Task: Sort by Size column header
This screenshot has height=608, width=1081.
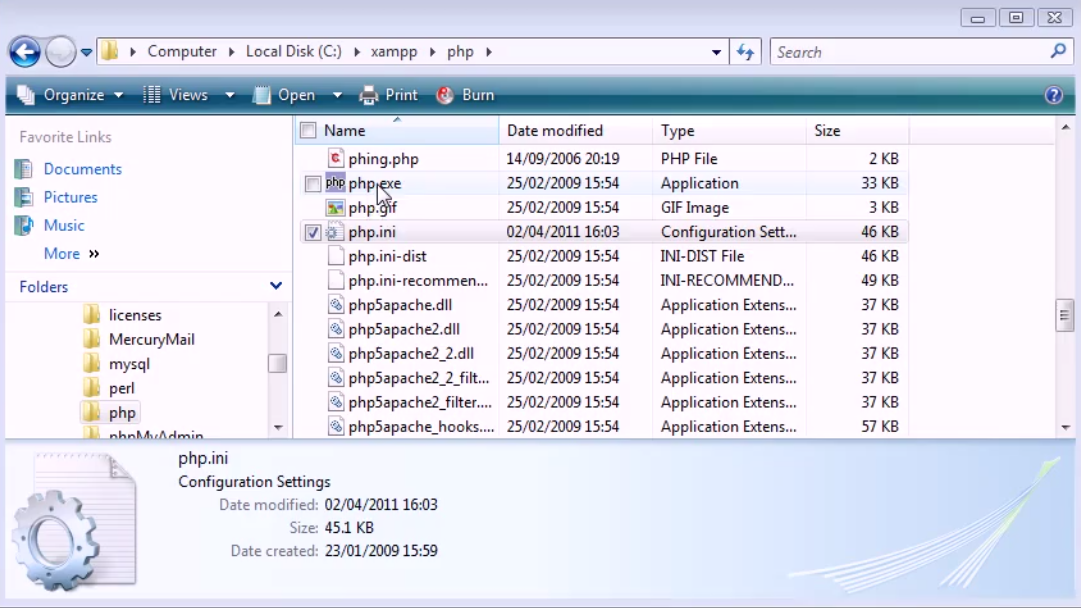Action: (x=858, y=130)
